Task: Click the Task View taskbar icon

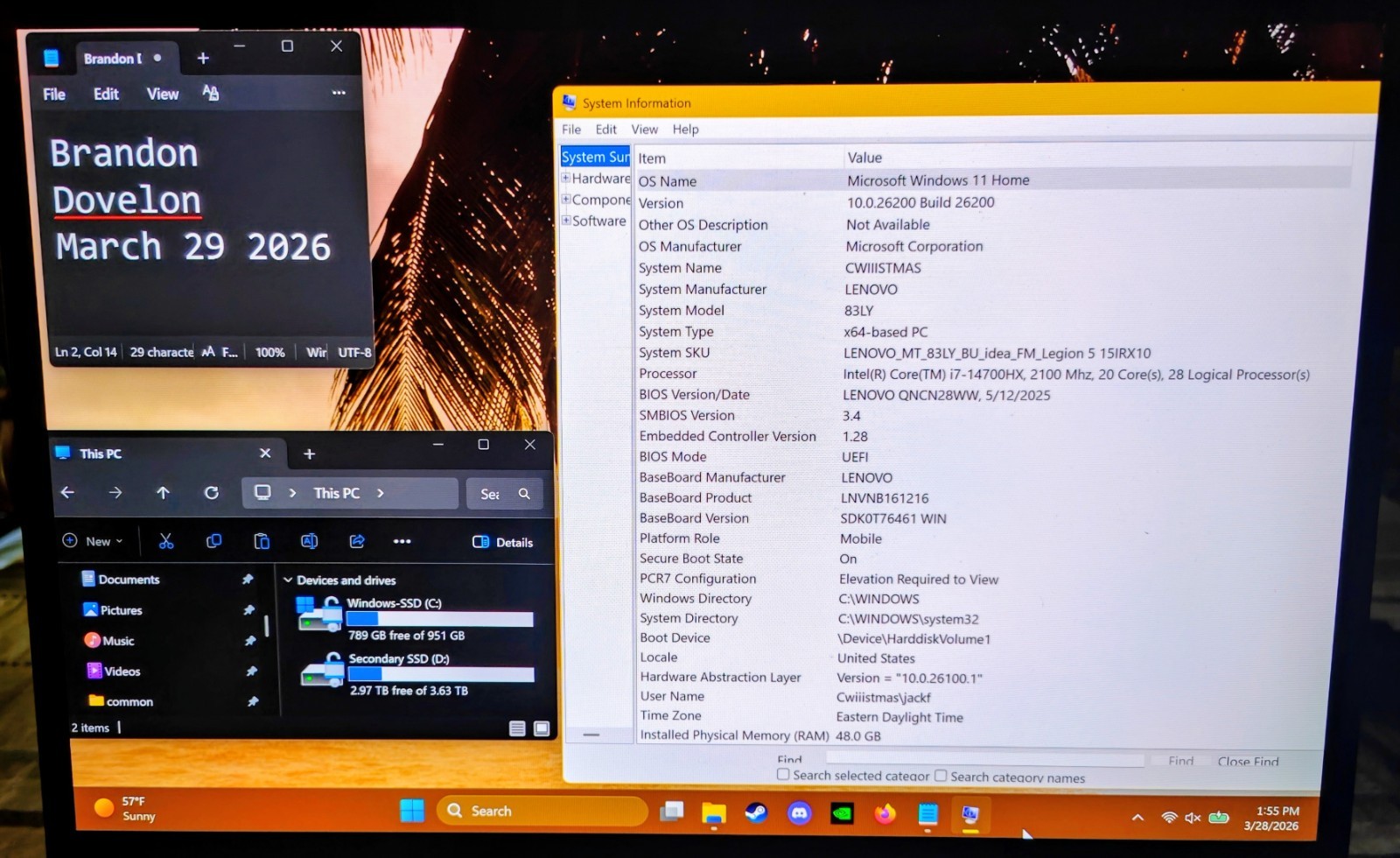Action: pos(672,812)
